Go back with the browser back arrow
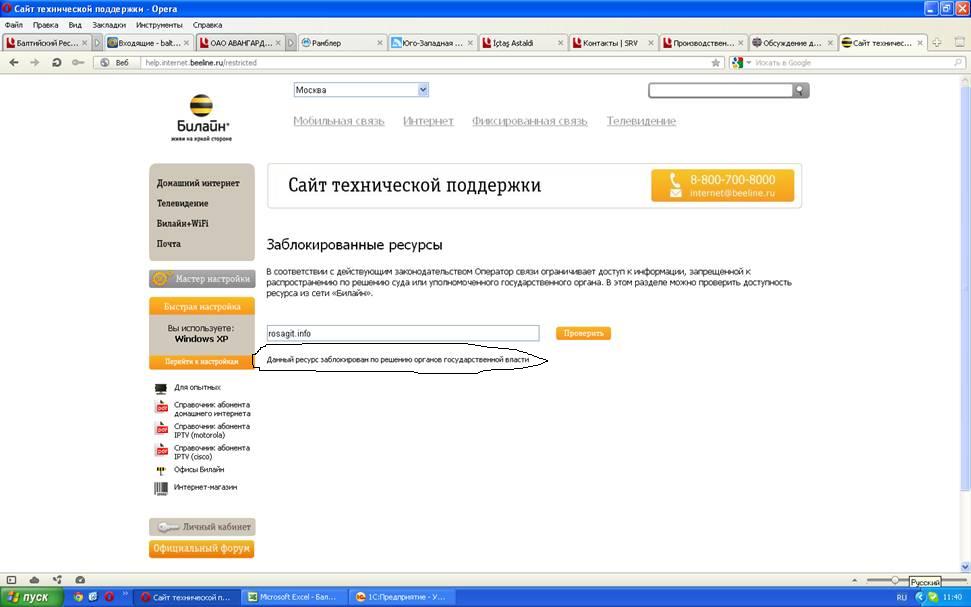The width and height of the screenshot is (971, 607). point(14,63)
